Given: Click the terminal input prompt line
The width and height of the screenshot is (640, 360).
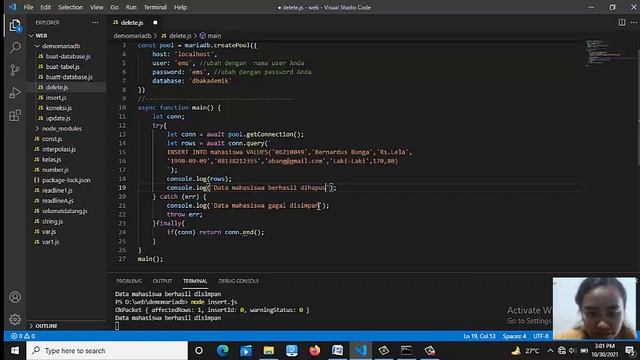Looking at the screenshot, I should pyautogui.click(x=117, y=325).
